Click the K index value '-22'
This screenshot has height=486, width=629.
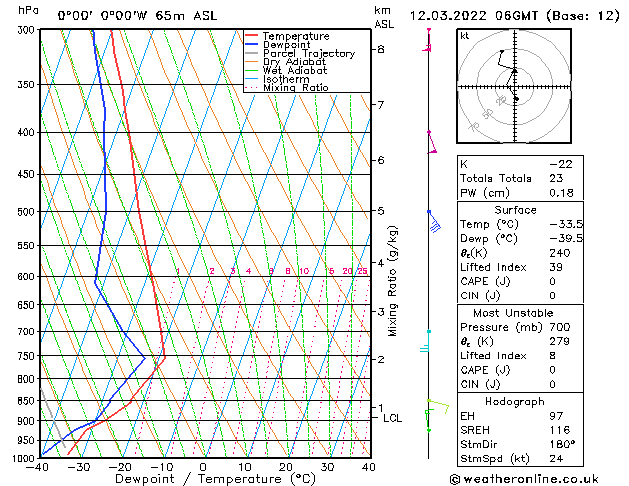(x=561, y=164)
